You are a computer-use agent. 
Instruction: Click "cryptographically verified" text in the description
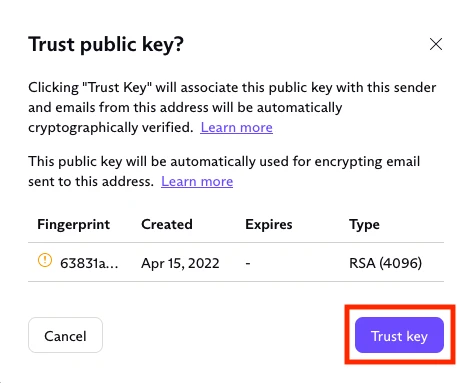pos(111,127)
